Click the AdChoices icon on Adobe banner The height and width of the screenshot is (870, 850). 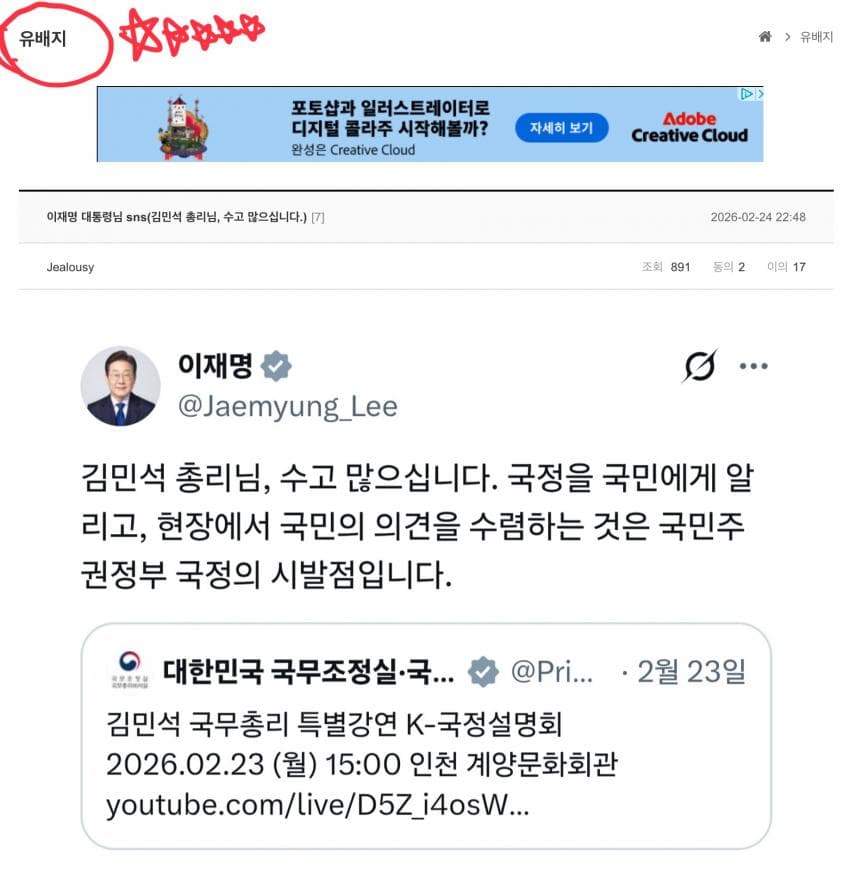pyautogui.click(x=747, y=94)
